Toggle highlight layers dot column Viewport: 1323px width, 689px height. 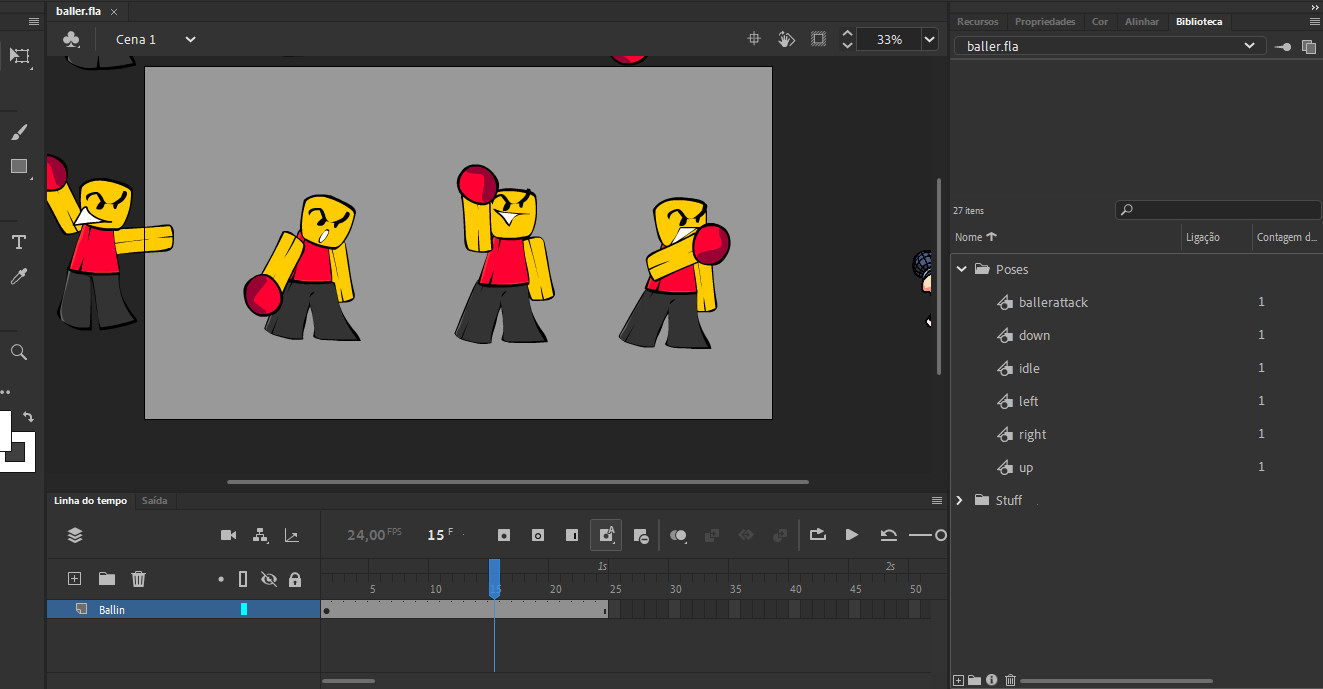click(x=221, y=579)
